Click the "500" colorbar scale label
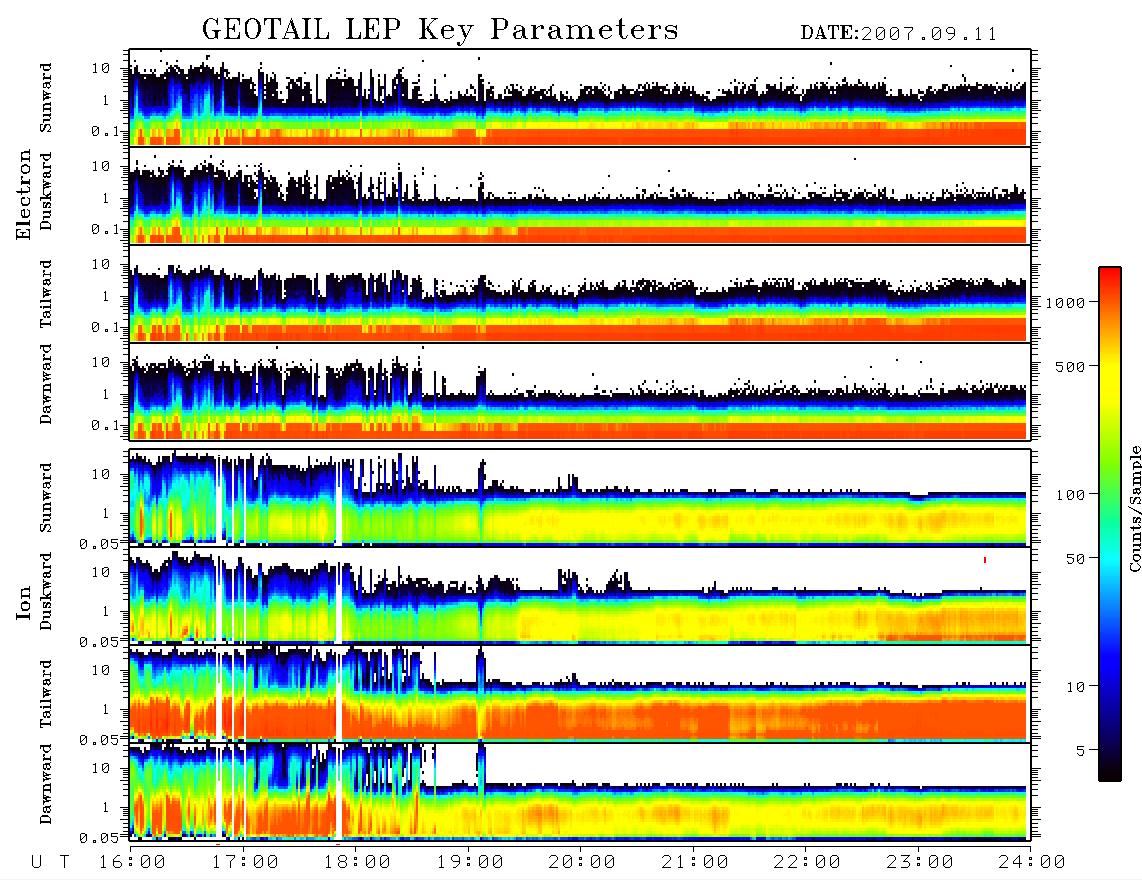This screenshot has height=880, width=1142. [1070, 366]
